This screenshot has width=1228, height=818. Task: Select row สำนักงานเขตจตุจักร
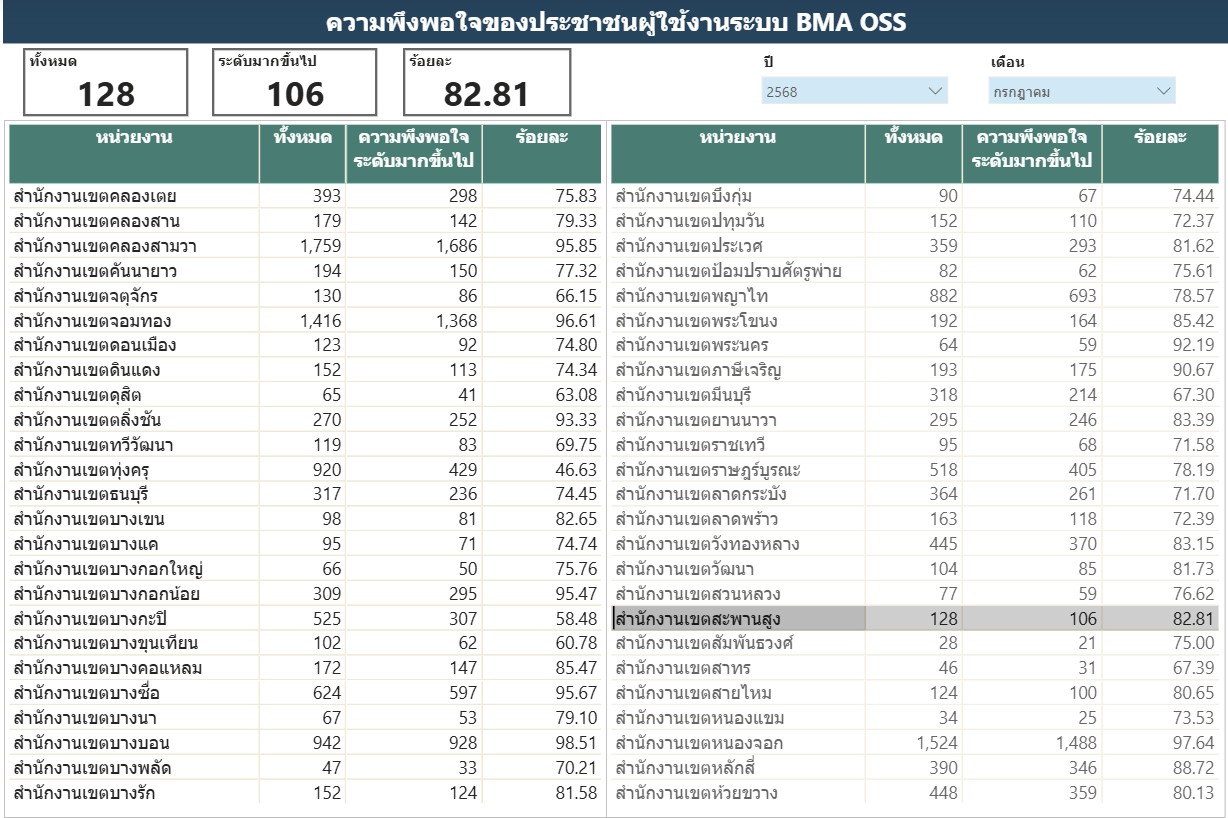(x=305, y=295)
